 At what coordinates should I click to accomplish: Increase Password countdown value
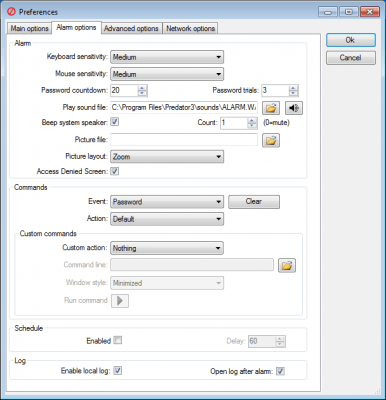(x=142, y=88)
